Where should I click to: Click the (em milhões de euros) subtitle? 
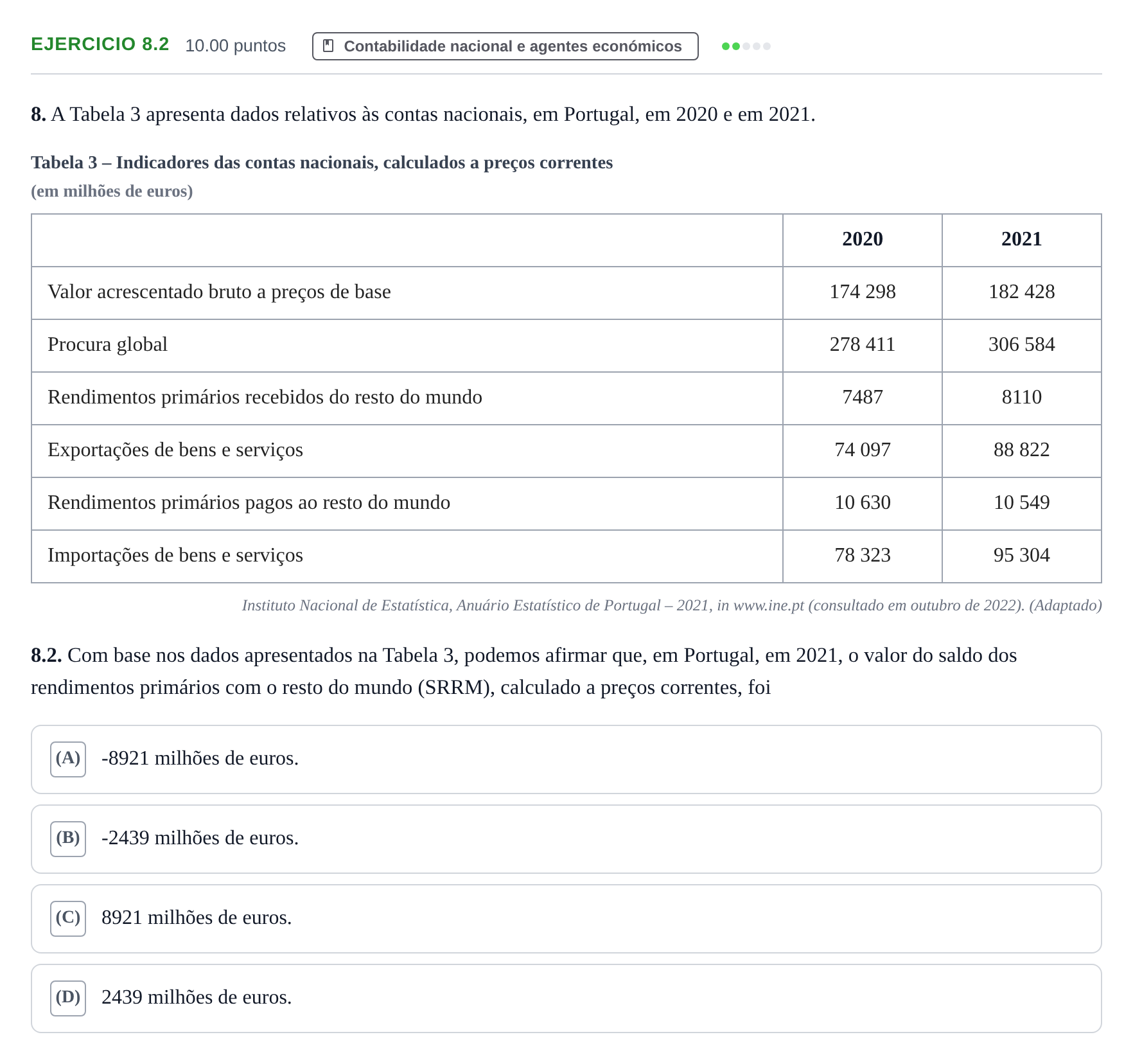(112, 191)
